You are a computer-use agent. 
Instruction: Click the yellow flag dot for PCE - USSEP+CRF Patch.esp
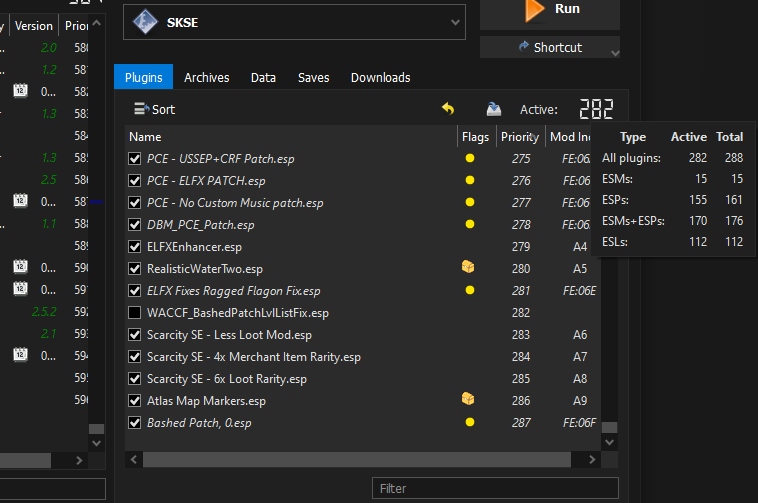click(469, 158)
